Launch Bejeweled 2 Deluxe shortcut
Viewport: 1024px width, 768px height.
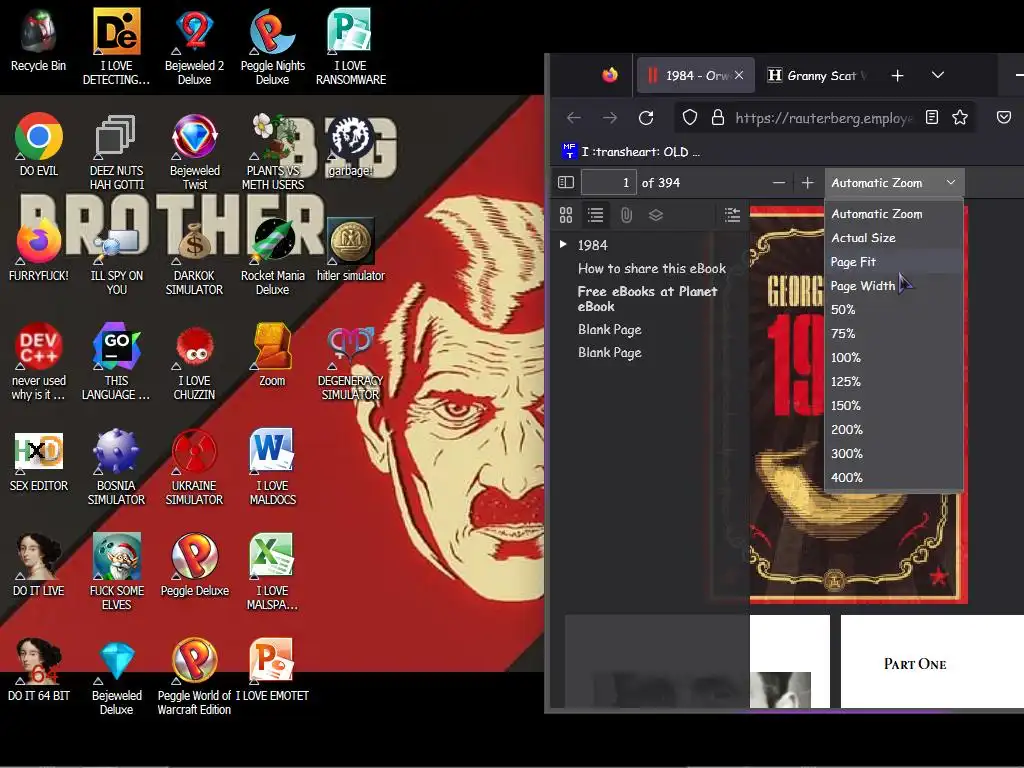click(x=194, y=47)
